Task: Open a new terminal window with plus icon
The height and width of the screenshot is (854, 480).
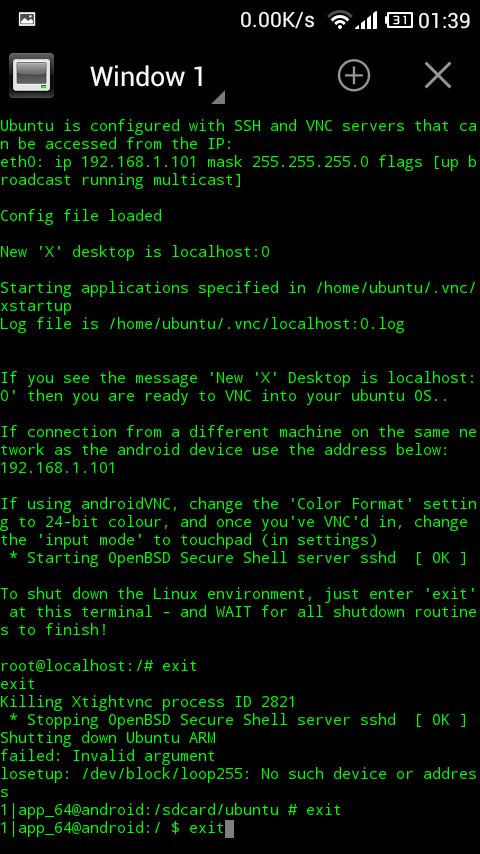Action: [x=354, y=75]
